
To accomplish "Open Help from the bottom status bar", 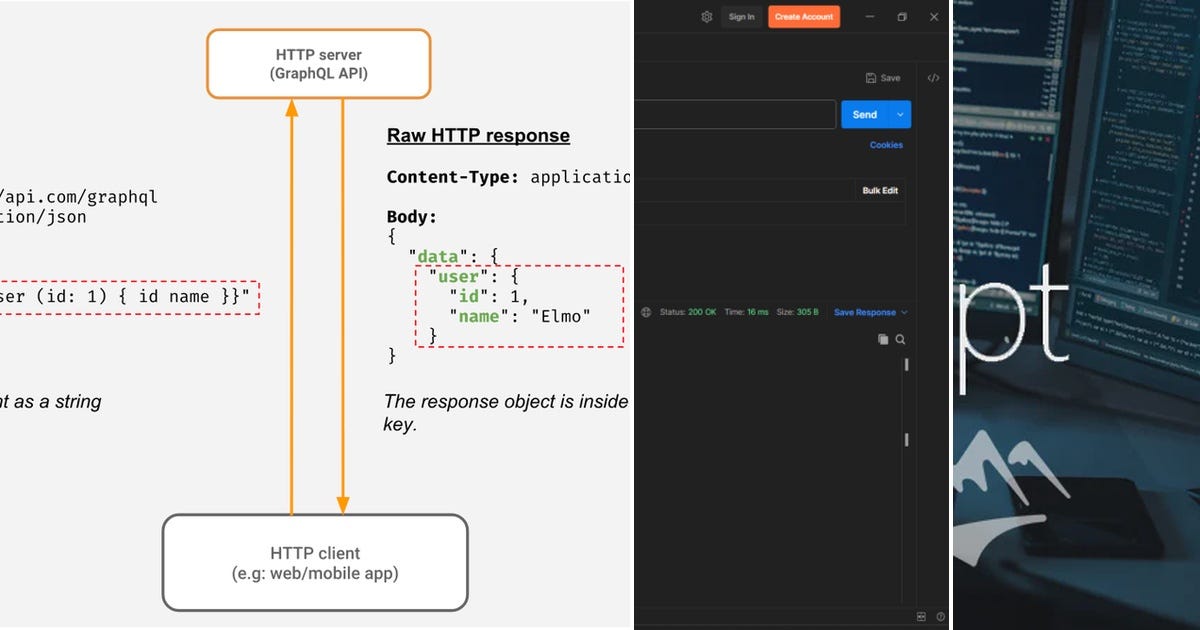I will 940,616.
